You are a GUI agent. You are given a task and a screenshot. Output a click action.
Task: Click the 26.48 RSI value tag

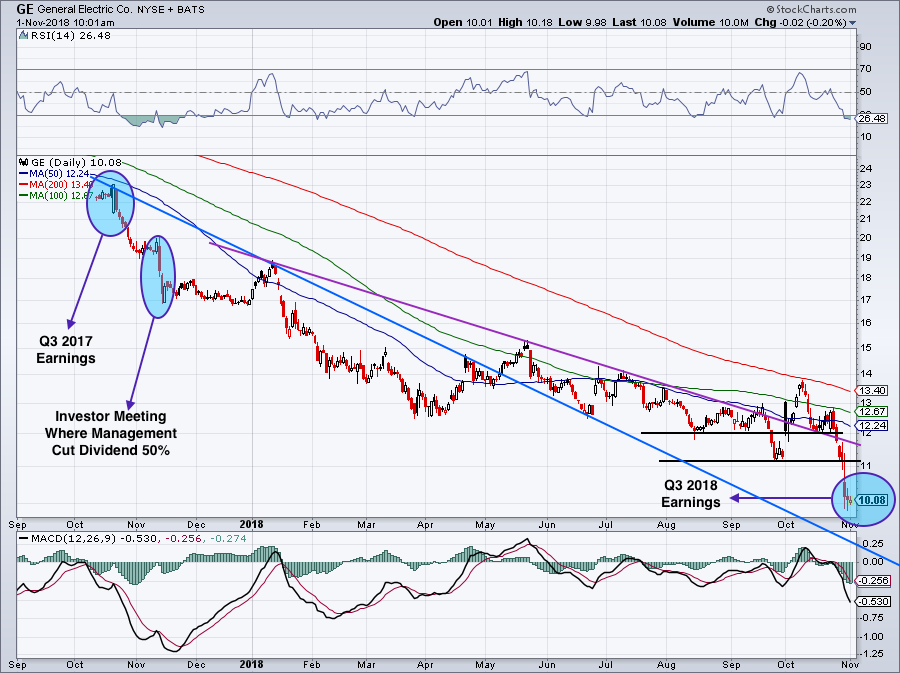click(872, 119)
